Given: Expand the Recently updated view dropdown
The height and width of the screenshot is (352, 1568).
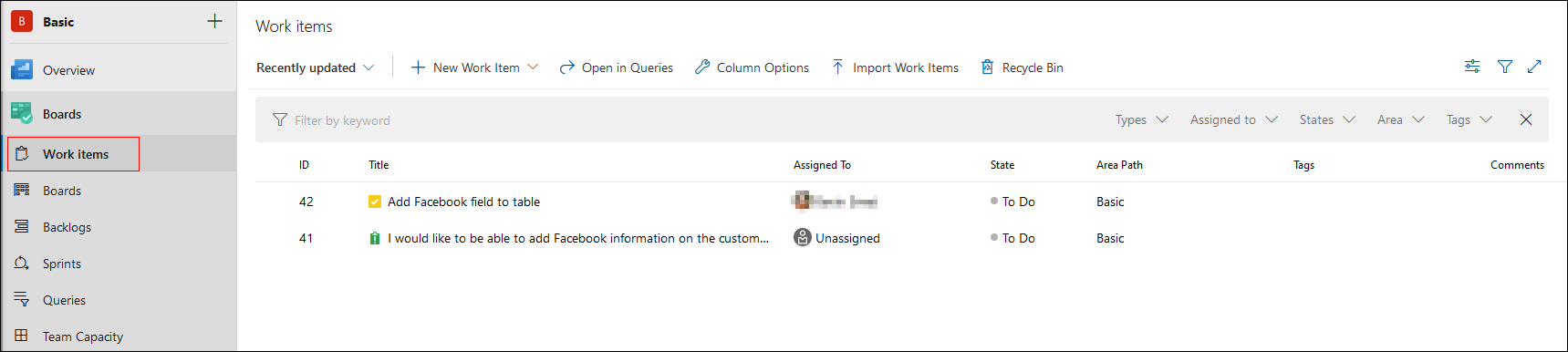Looking at the screenshot, I should [x=315, y=67].
